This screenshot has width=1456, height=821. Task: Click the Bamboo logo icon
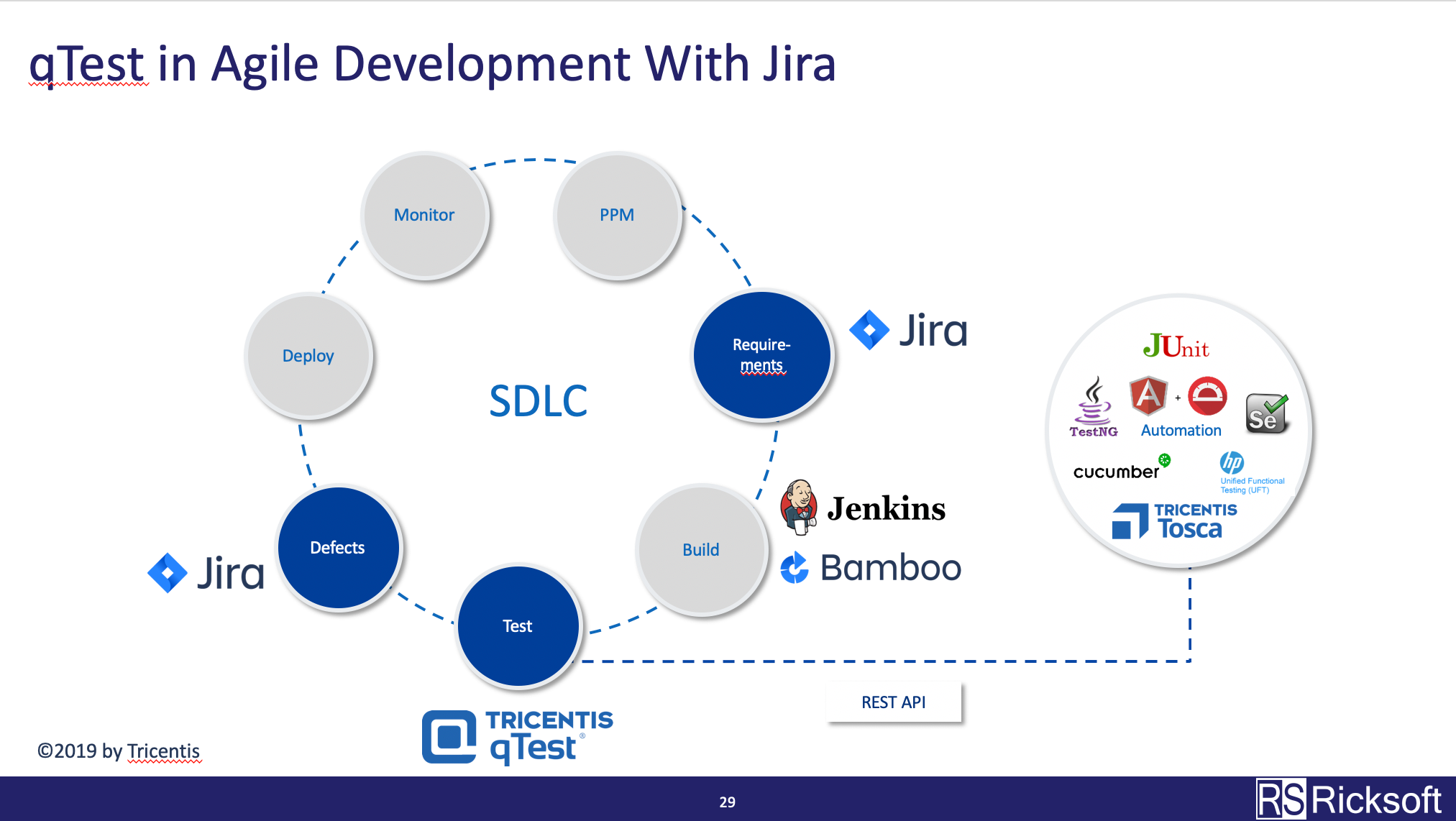795,568
